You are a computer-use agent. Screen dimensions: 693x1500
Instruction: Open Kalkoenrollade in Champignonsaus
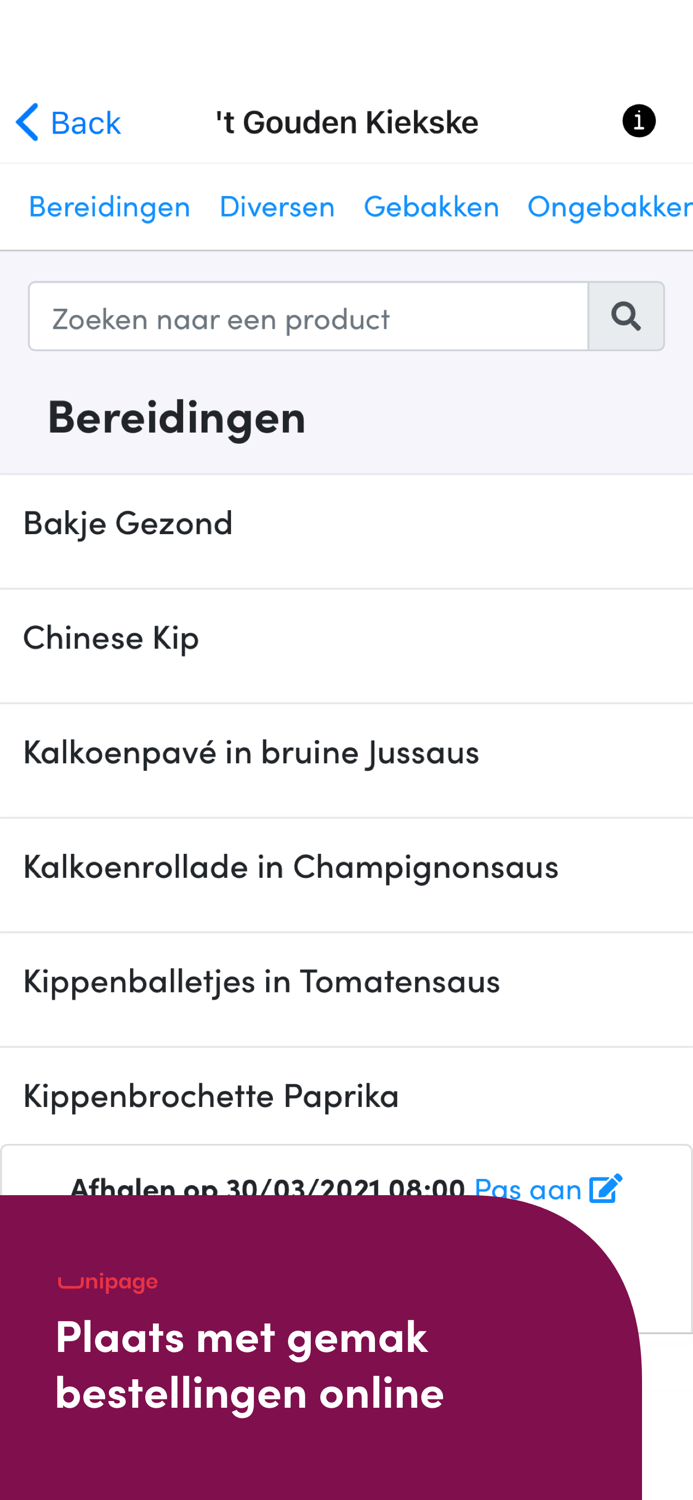[290, 865]
